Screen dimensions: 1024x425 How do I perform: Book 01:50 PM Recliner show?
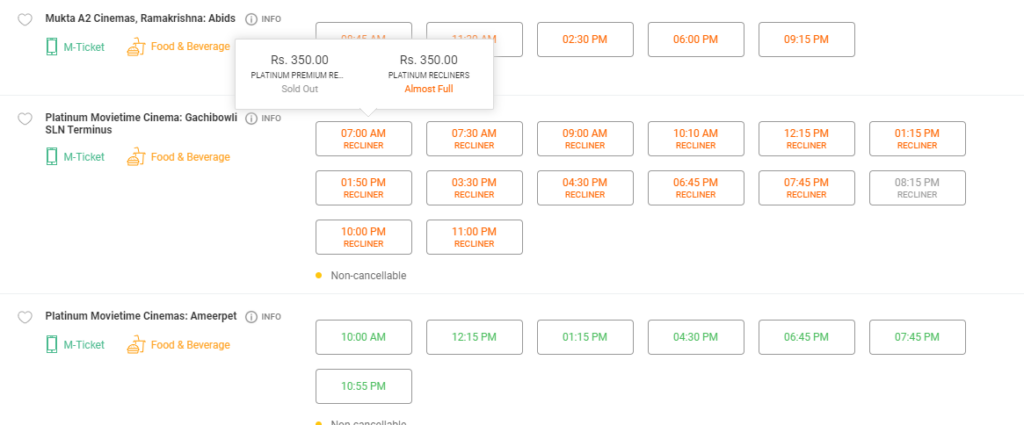click(364, 188)
